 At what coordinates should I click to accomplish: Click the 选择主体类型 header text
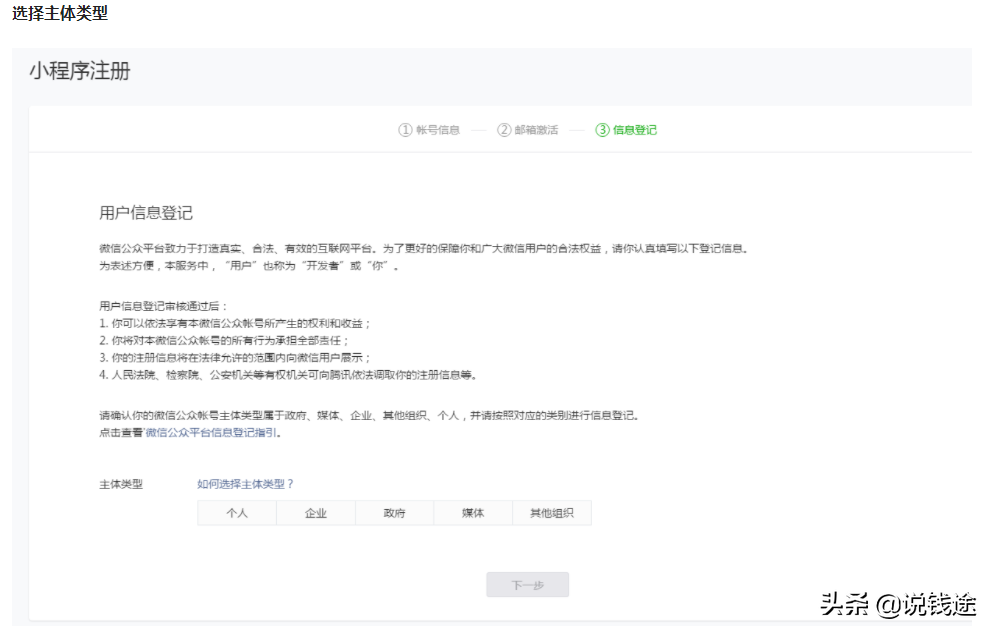[x=57, y=14]
